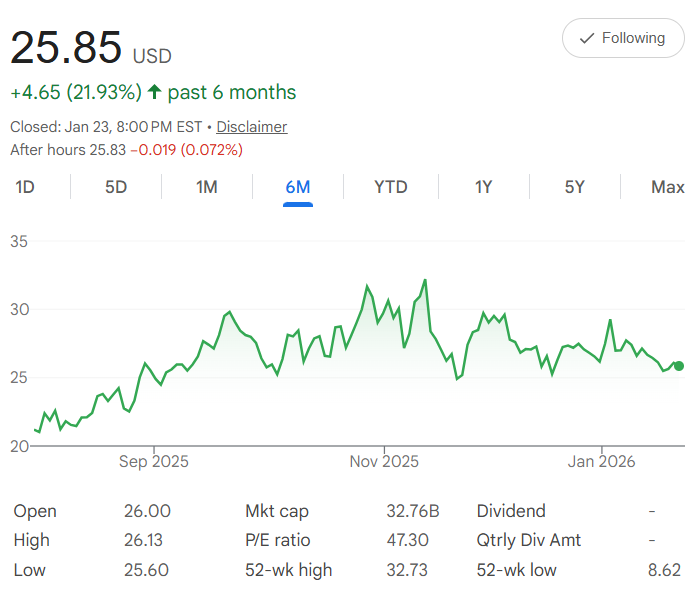This screenshot has width=700, height=599.
Task: Click the 25.85 USD price heading
Action: coord(90,48)
